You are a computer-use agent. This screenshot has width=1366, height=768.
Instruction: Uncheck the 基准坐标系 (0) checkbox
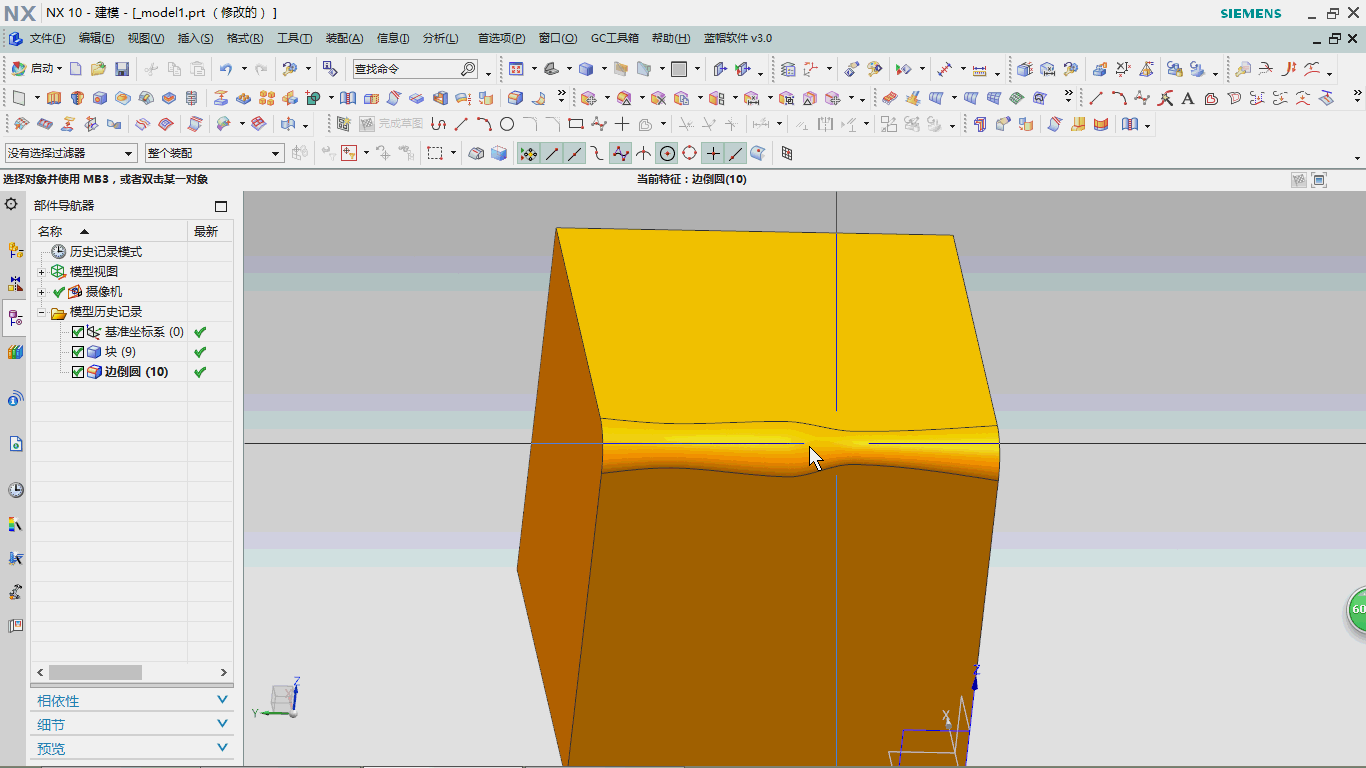pyautogui.click(x=78, y=332)
